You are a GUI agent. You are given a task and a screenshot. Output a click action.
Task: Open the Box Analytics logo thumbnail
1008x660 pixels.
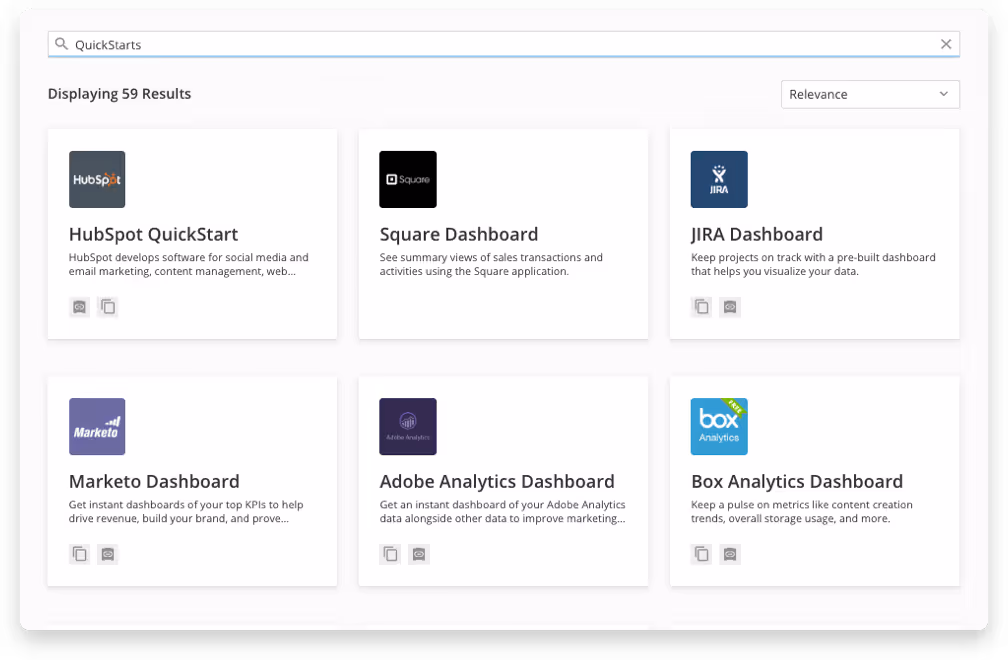(719, 426)
